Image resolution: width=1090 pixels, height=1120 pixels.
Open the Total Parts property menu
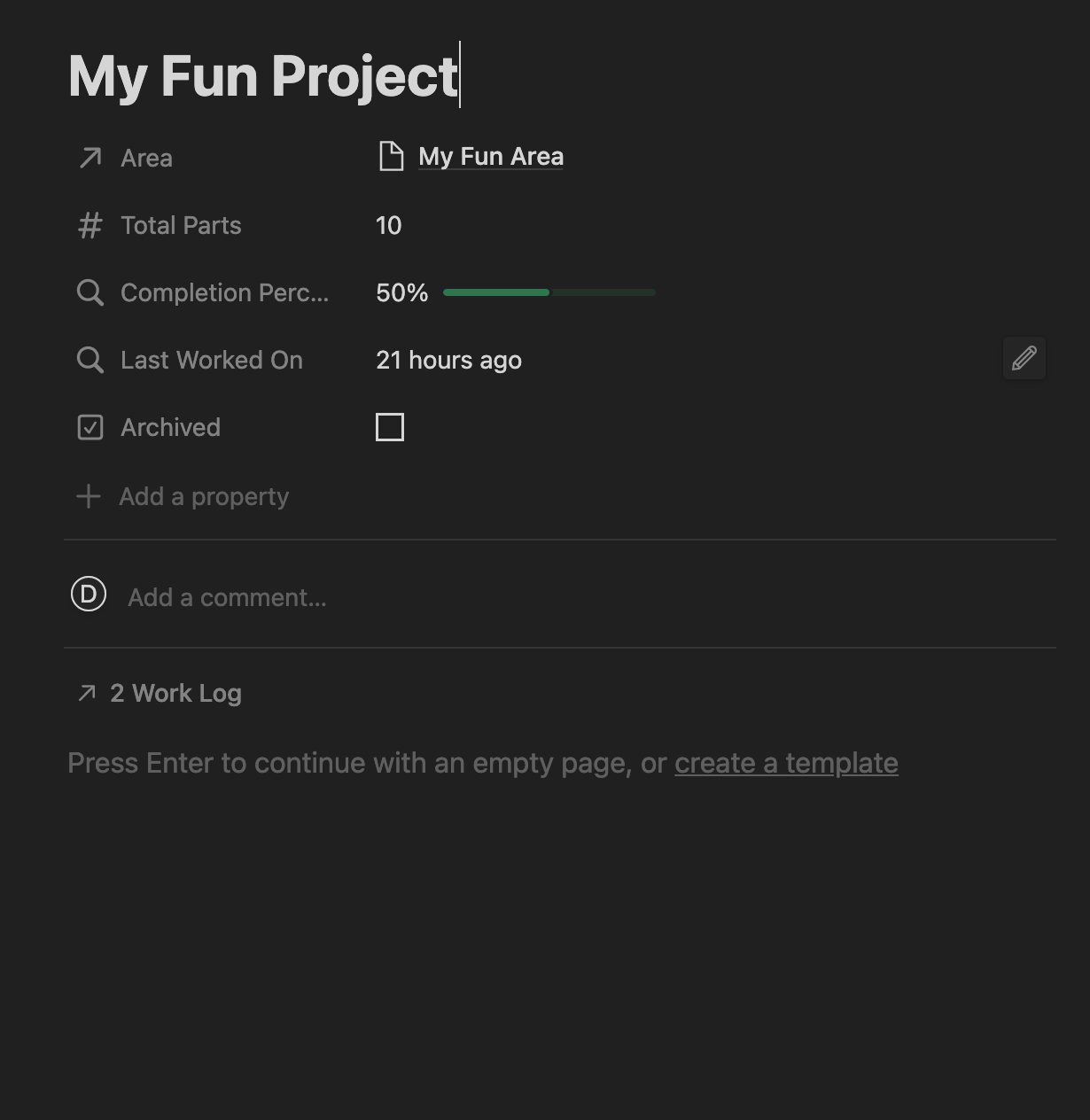(181, 226)
